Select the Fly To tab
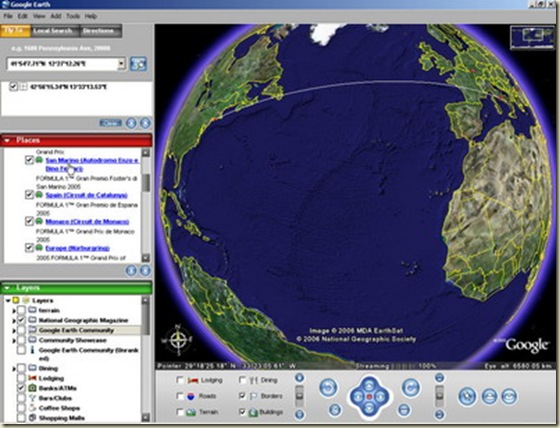Viewport: 560px width, 428px height. pyautogui.click(x=14, y=31)
